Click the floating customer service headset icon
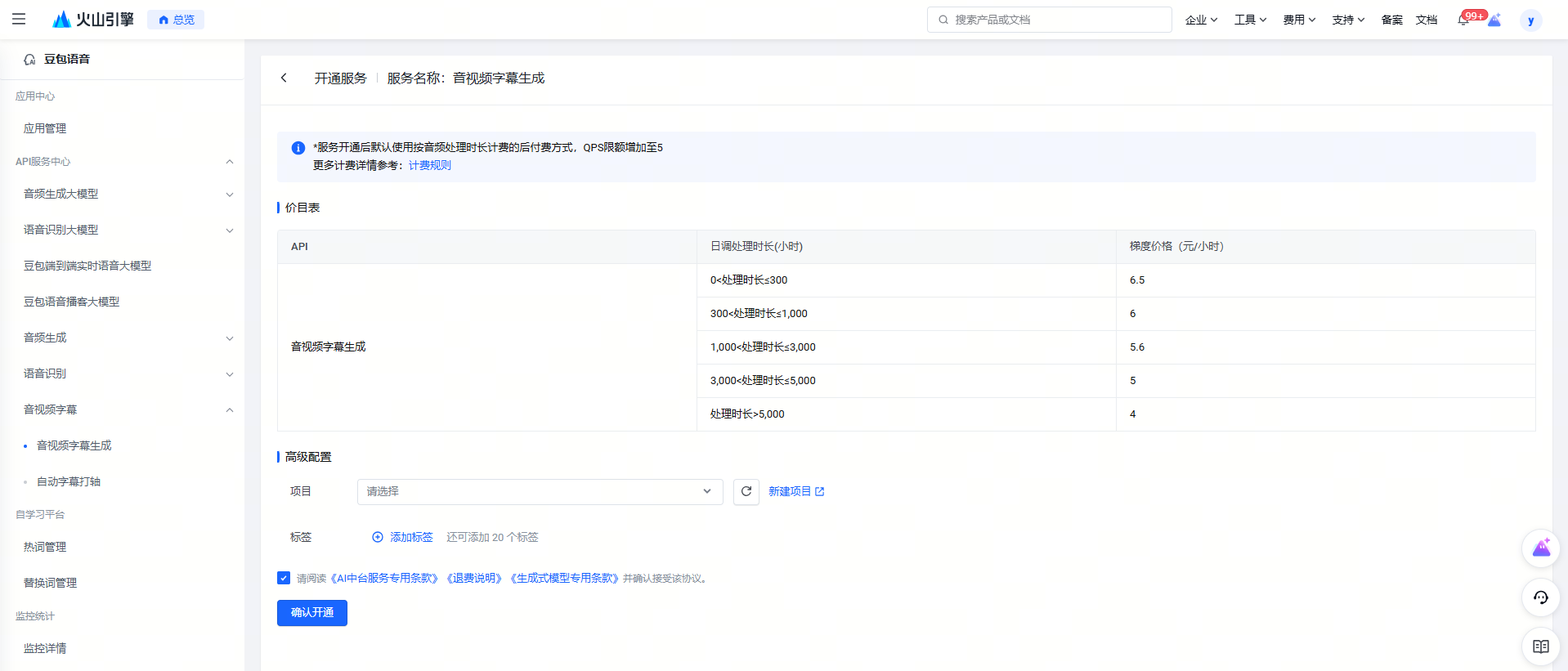This screenshot has height=671, width=1568. (1540, 597)
